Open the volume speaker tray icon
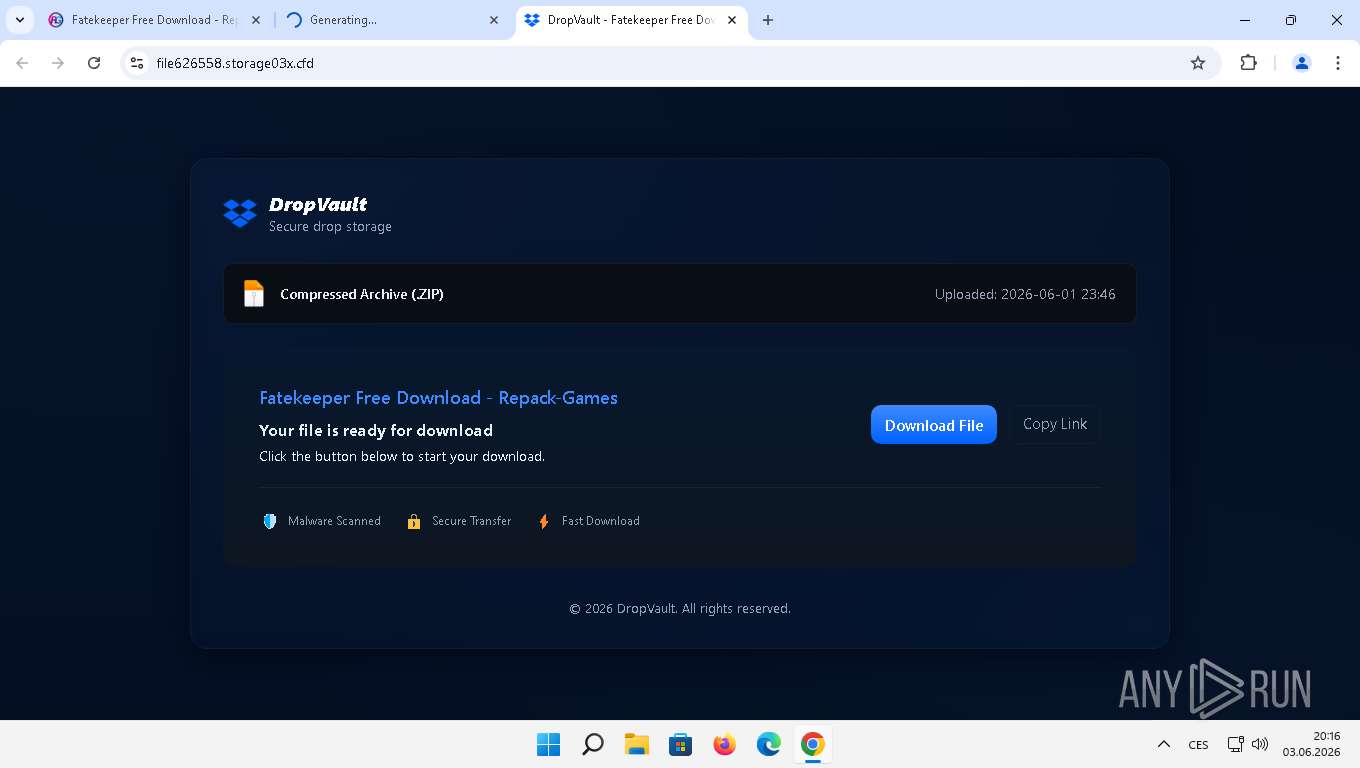The image size is (1360, 768). 1260,744
